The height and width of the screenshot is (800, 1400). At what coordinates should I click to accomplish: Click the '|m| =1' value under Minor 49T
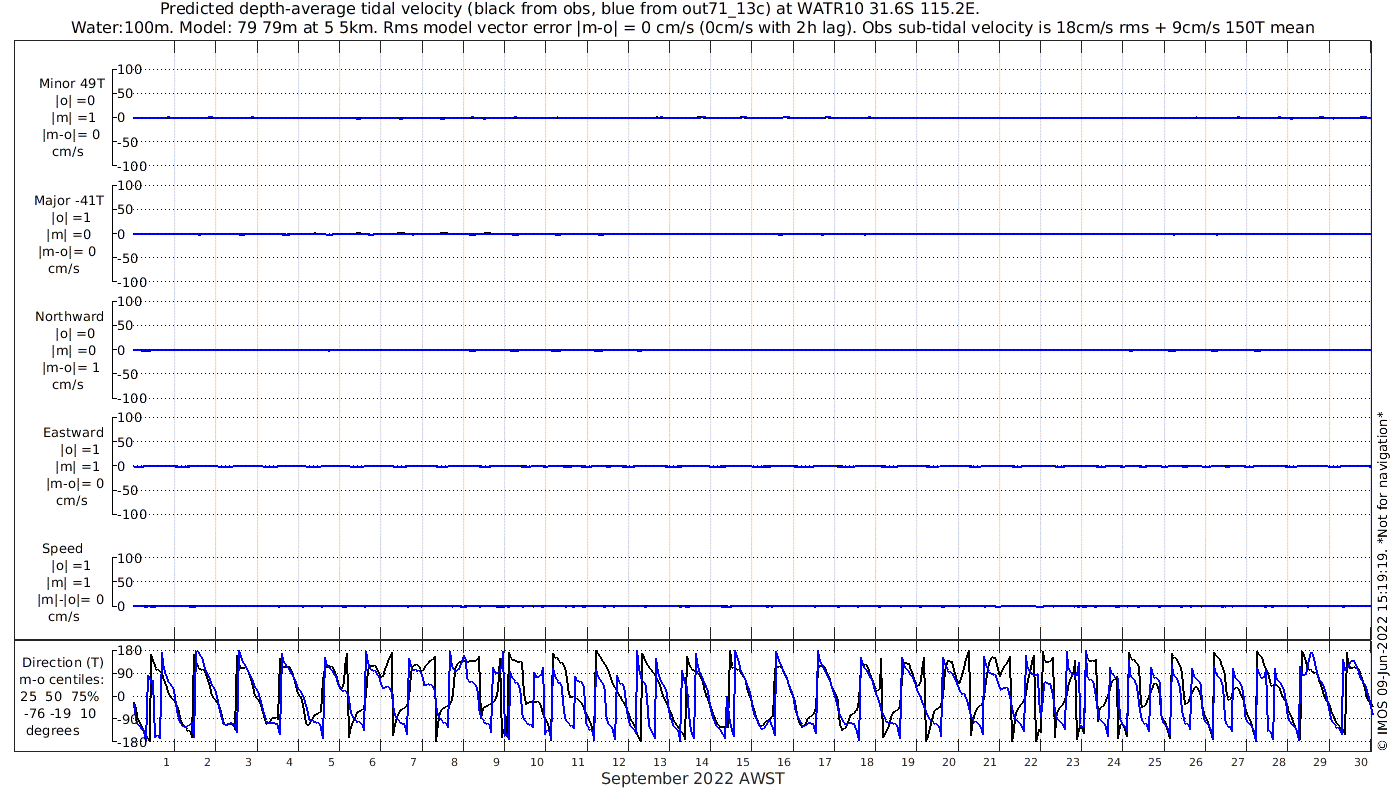[x=74, y=118]
